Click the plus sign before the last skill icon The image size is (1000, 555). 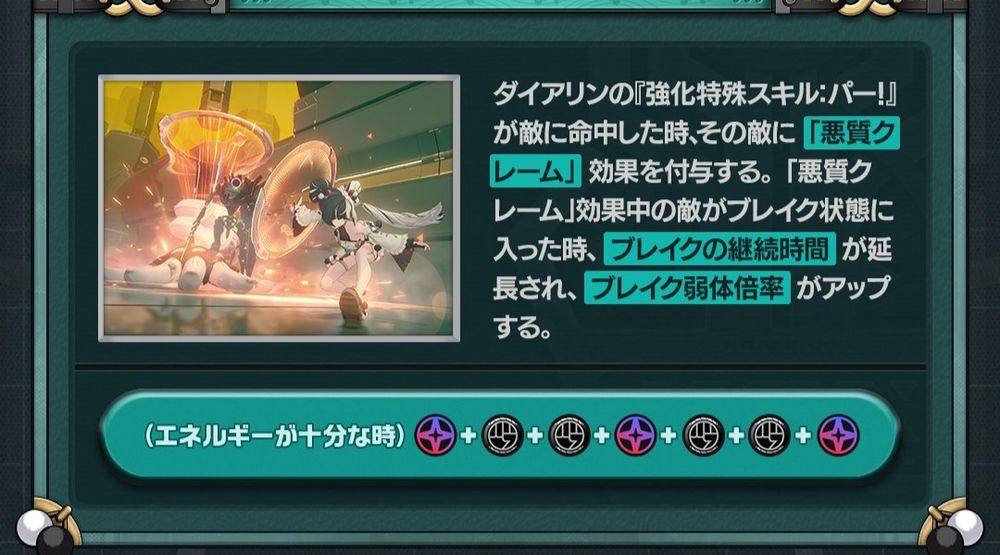[804, 436]
